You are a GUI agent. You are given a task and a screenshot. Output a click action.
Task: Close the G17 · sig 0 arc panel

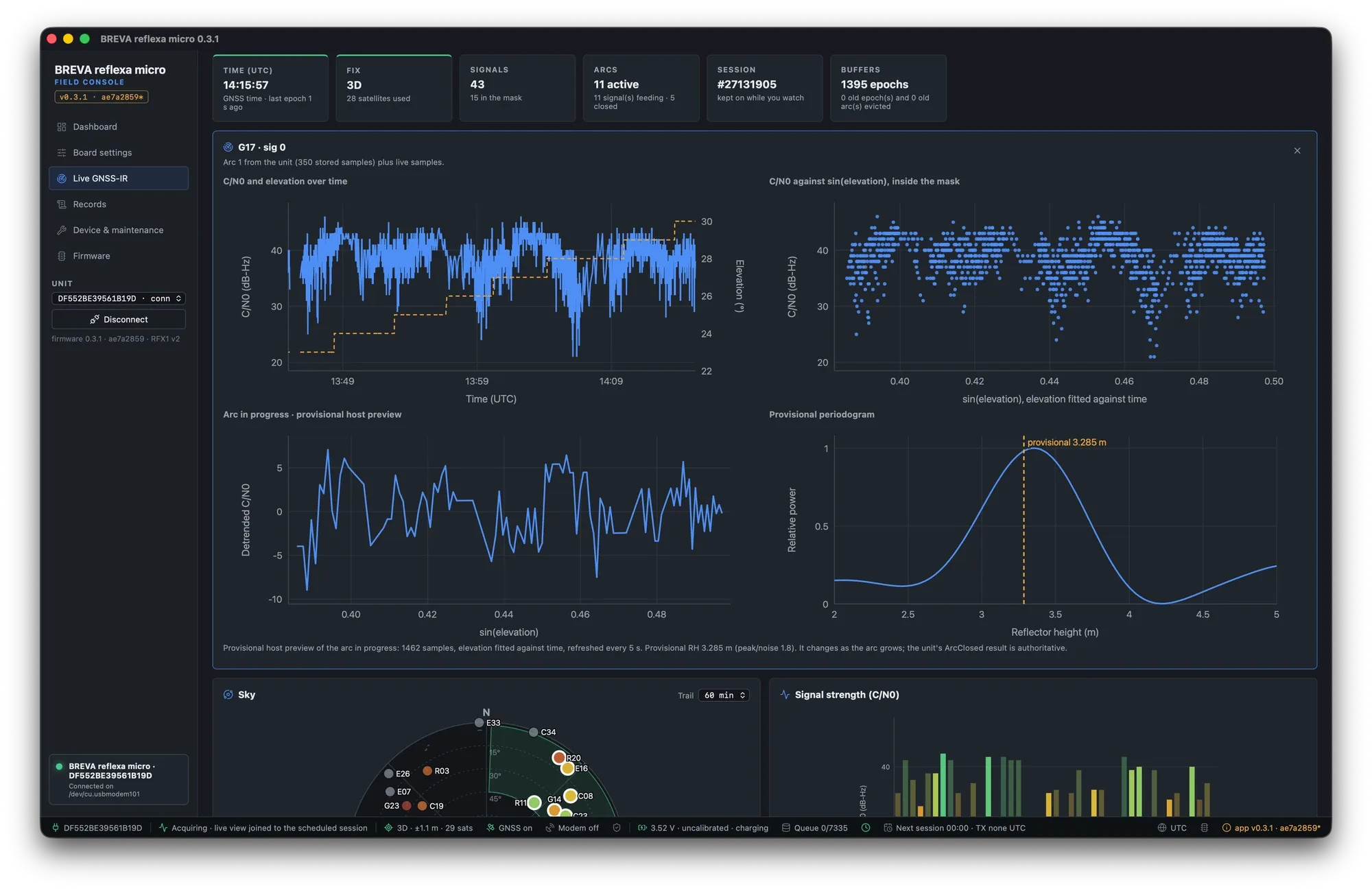1297,151
